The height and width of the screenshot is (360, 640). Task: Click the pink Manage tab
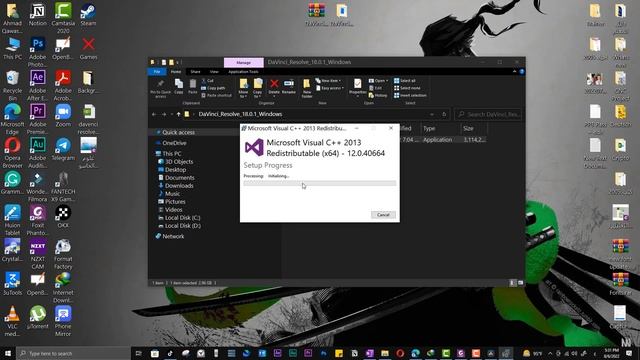(x=244, y=62)
